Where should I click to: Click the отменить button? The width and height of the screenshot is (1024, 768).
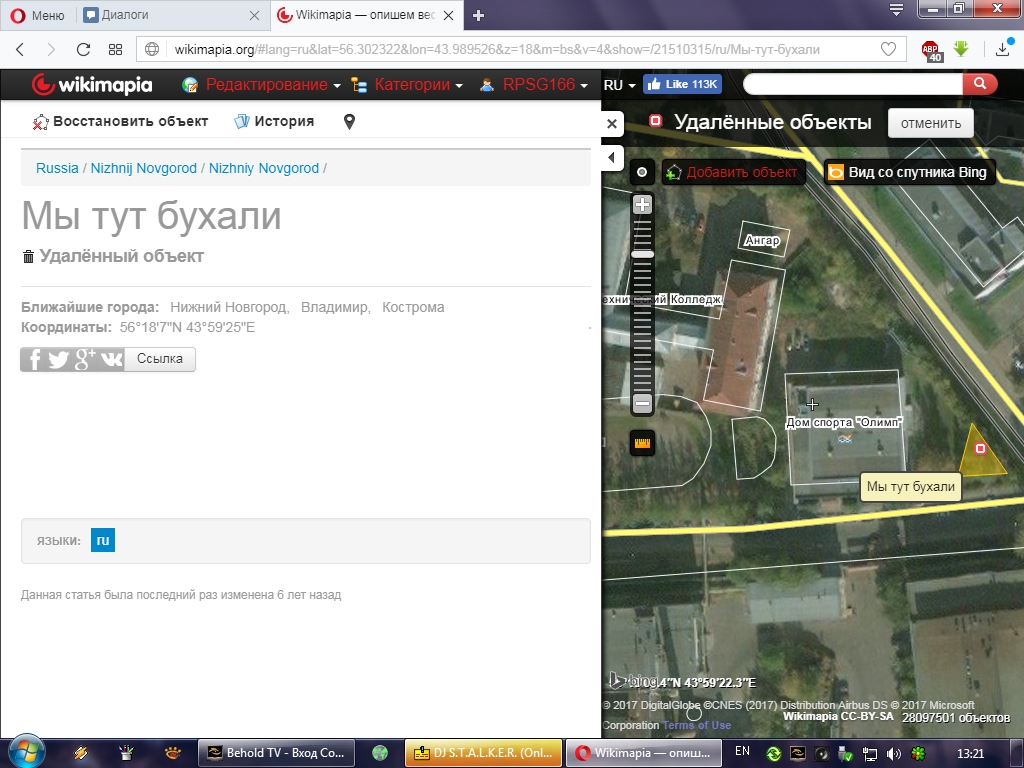[x=931, y=123]
